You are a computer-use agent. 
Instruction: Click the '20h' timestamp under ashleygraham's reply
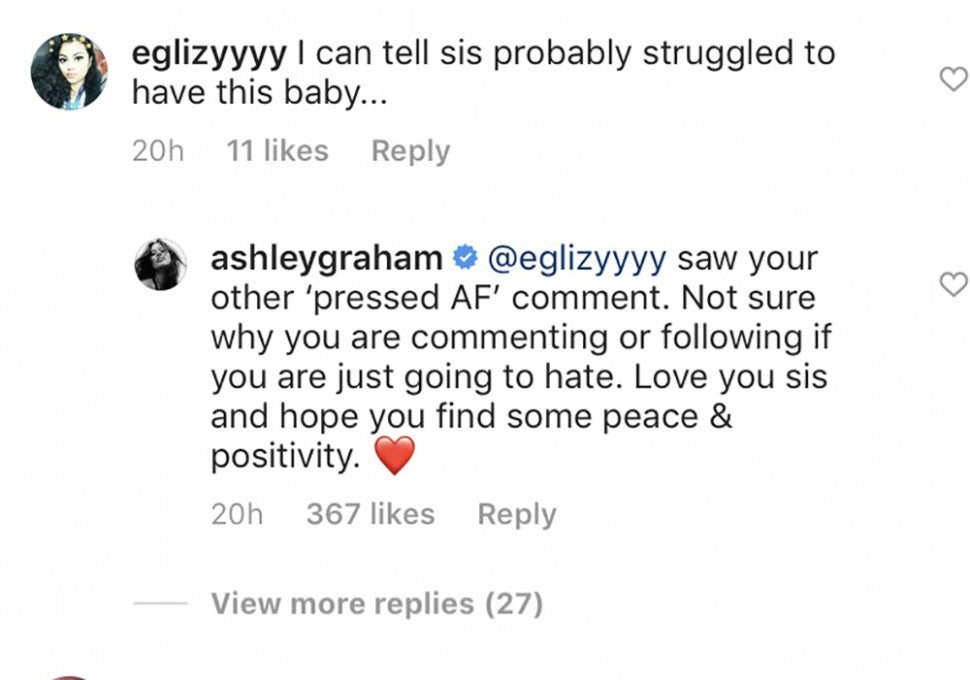pyautogui.click(x=237, y=514)
